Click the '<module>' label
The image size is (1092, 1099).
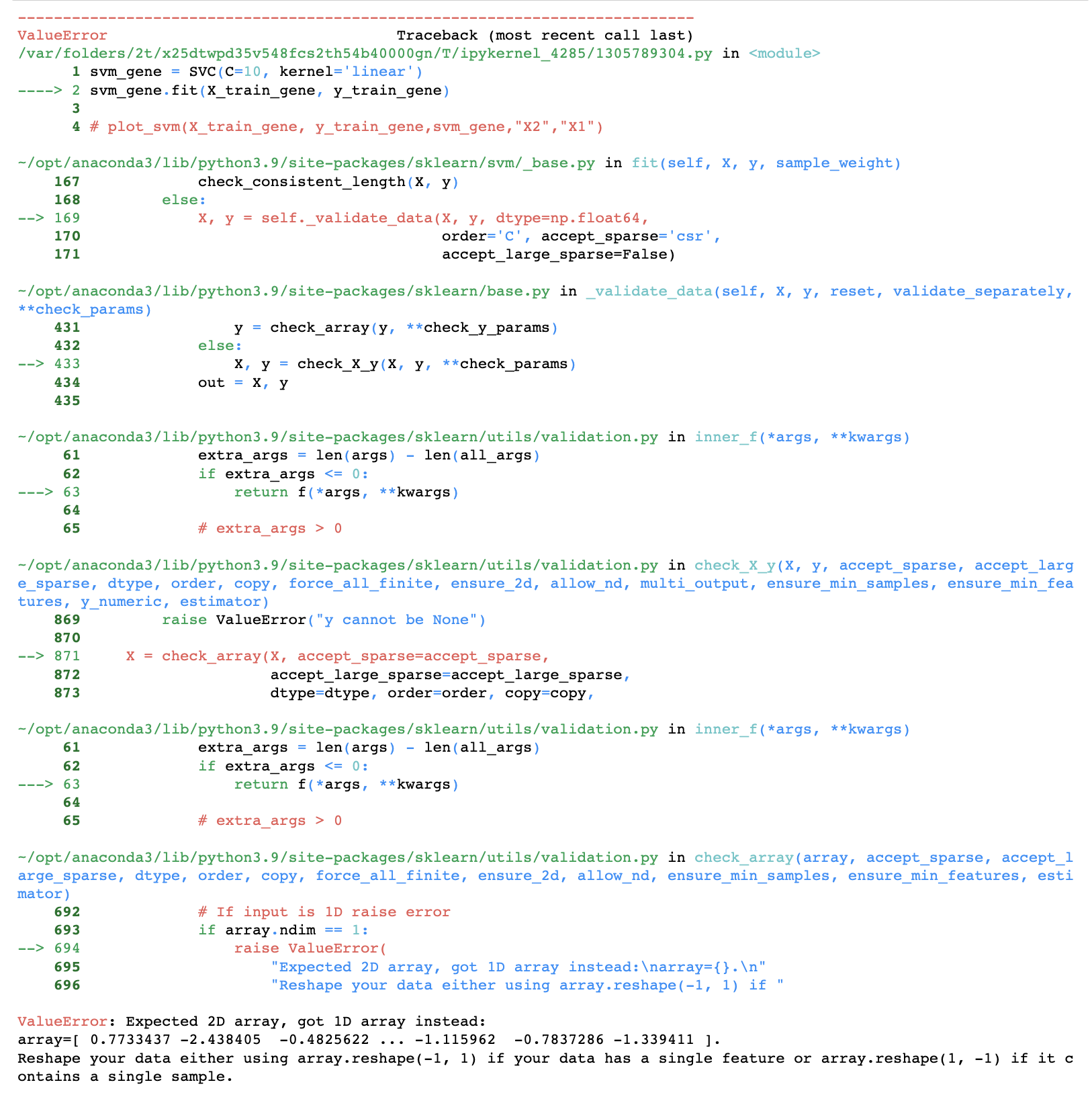coord(784,54)
